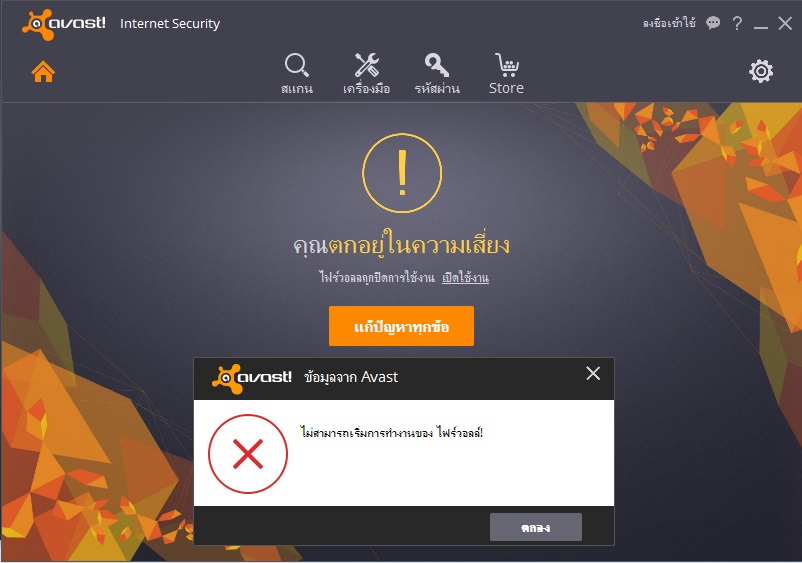802x563 pixels.
Task: Open the settings gear icon
Action: (x=761, y=71)
